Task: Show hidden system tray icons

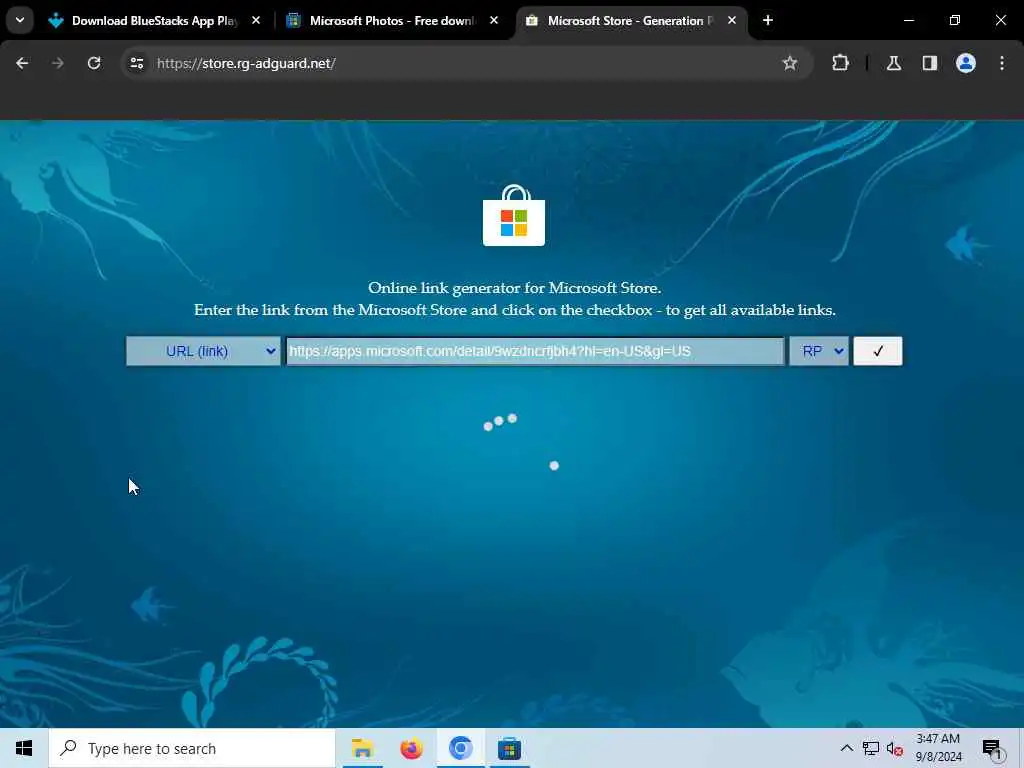Action: pyautogui.click(x=846, y=748)
